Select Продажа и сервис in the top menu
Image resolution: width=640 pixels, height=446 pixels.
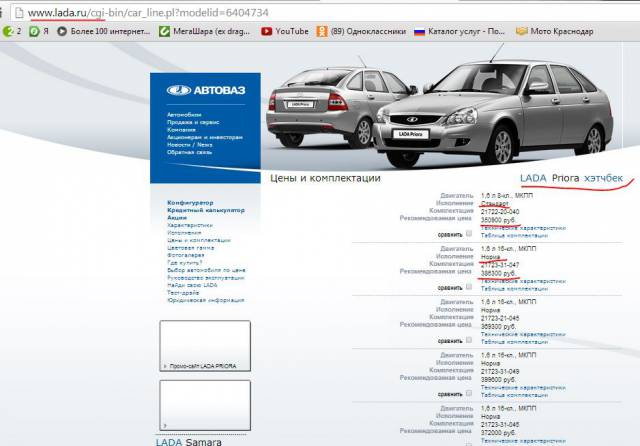tap(189, 122)
